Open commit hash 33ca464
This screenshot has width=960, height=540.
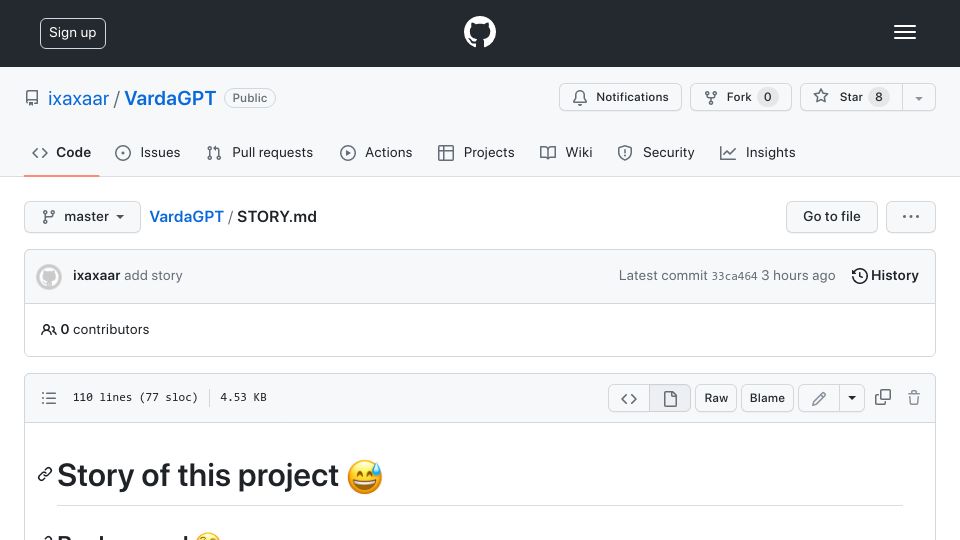pyautogui.click(x=734, y=276)
